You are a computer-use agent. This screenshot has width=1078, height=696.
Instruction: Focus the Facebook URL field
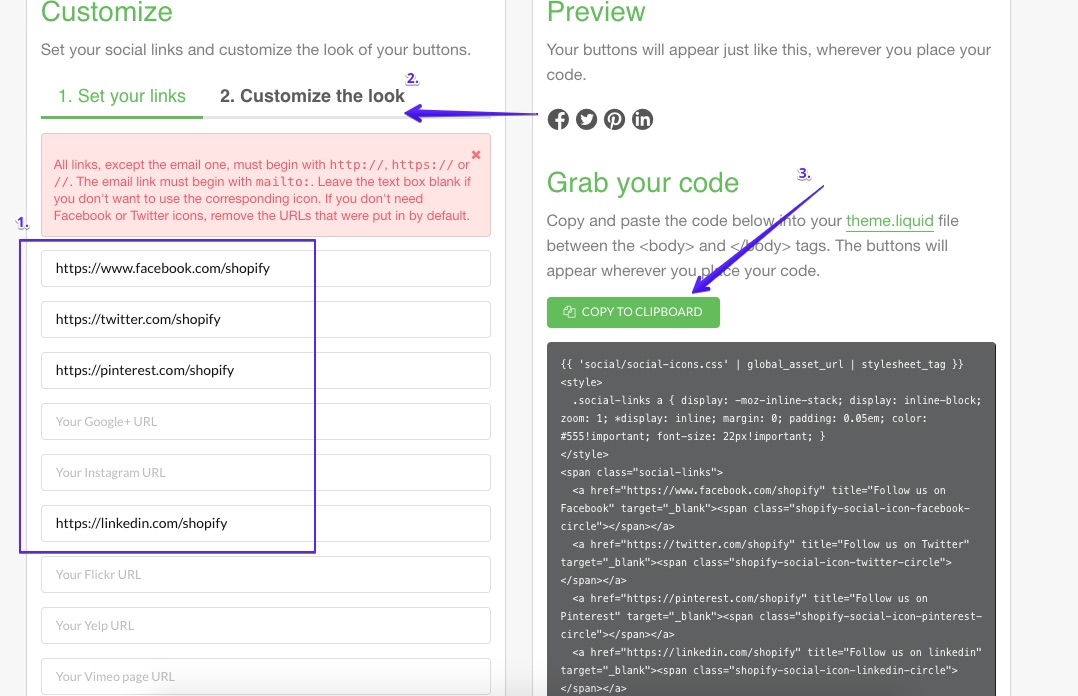265,268
